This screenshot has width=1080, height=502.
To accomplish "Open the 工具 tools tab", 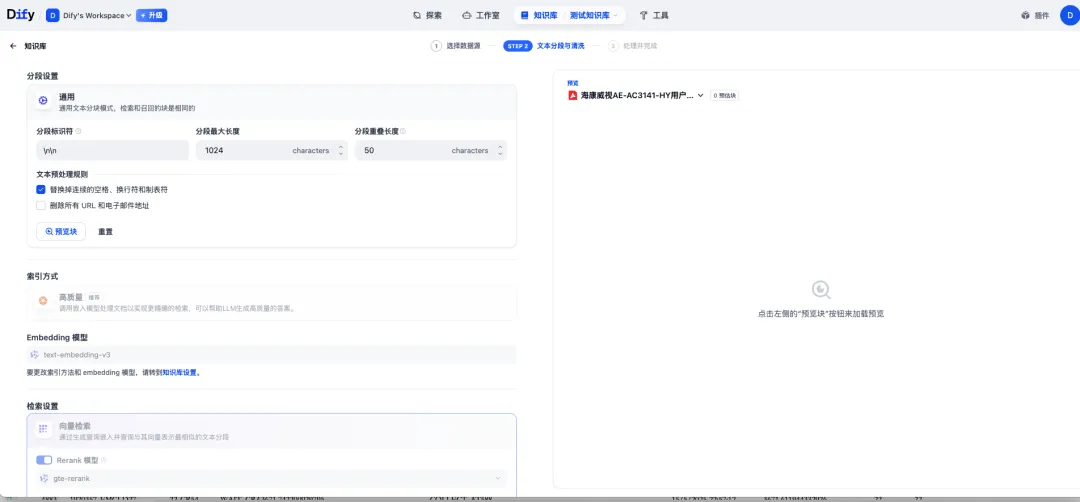I will click(x=654, y=15).
